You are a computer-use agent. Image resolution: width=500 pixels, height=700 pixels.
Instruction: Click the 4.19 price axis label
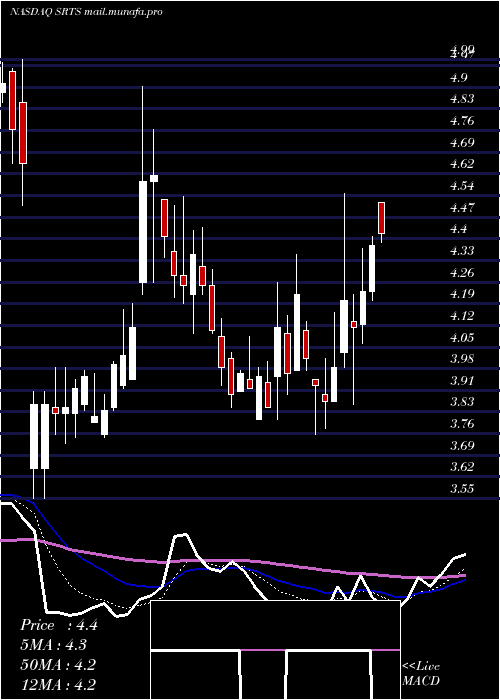(x=462, y=294)
